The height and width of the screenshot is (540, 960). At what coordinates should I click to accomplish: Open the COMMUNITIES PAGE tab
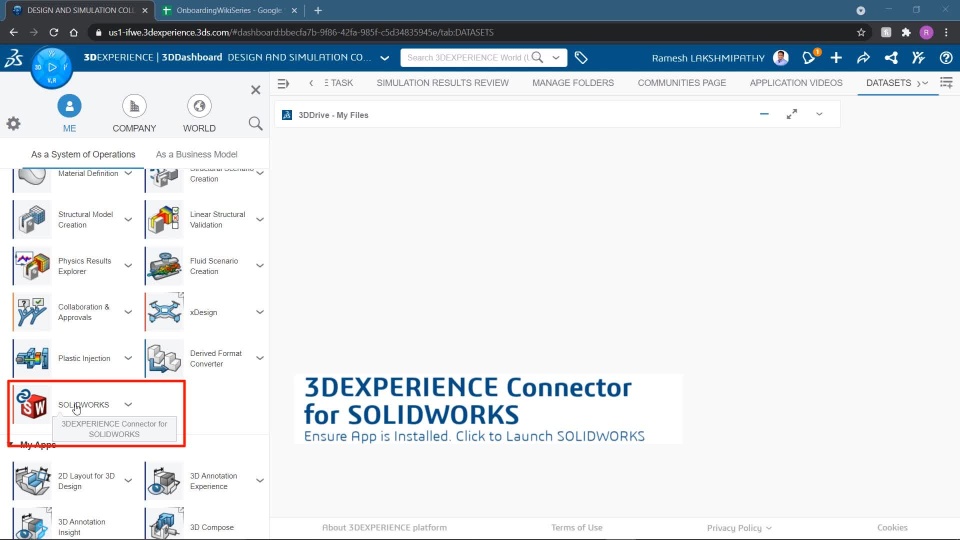click(x=682, y=83)
